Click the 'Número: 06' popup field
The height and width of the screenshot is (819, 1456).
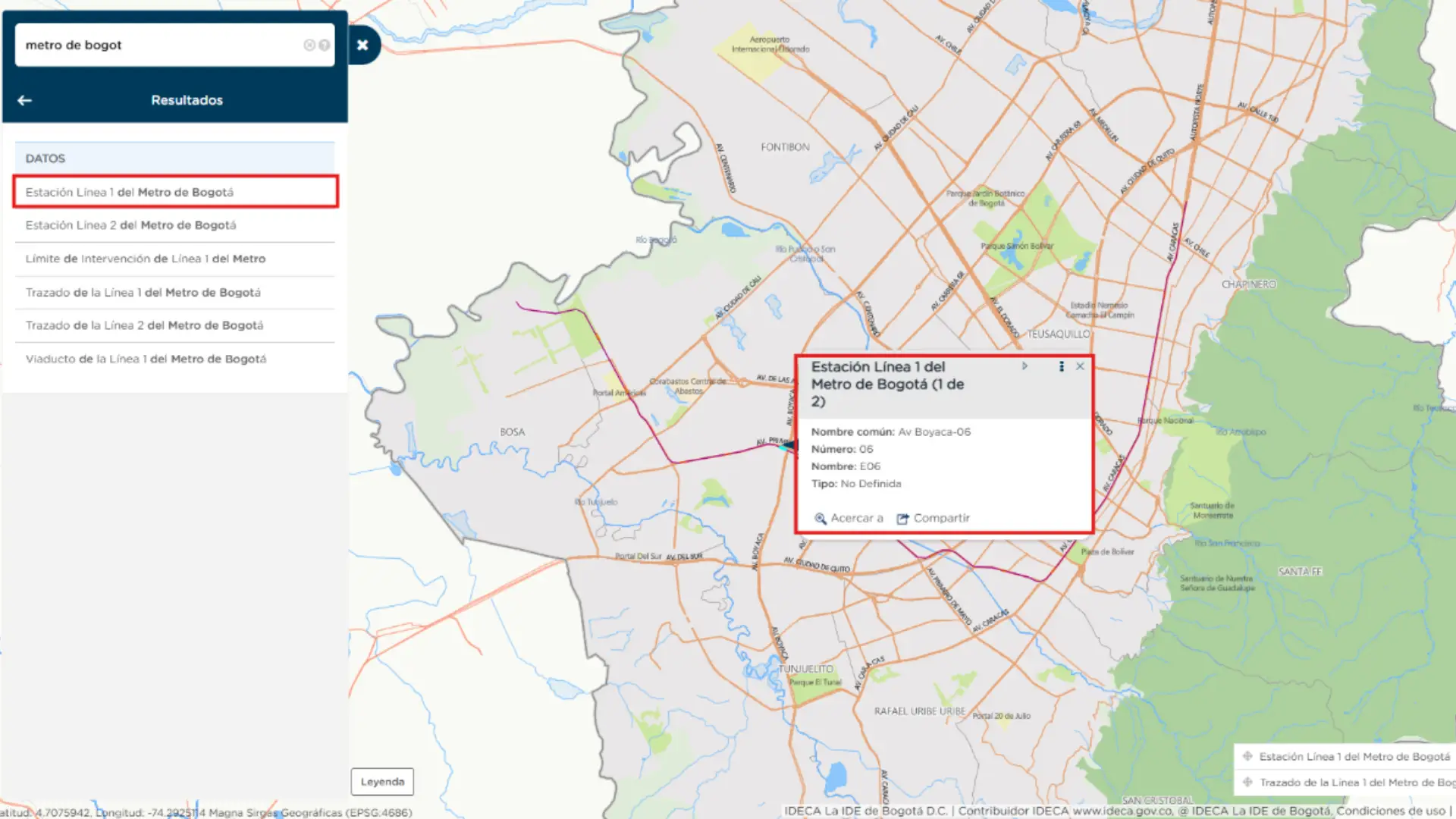pyautogui.click(x=843, y=449)
